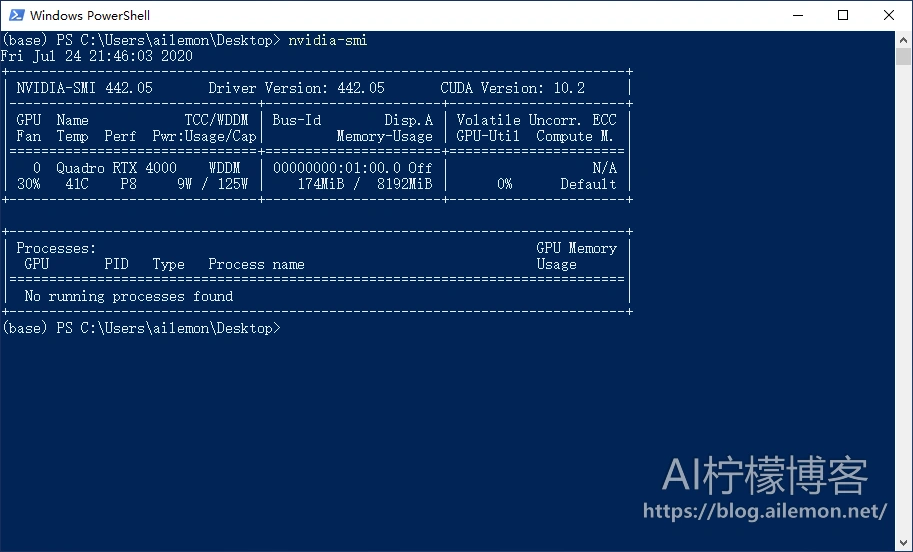
Task: Click the '0%' GPU utilization value
Action: pyautogui.click(x=505, y=184)
